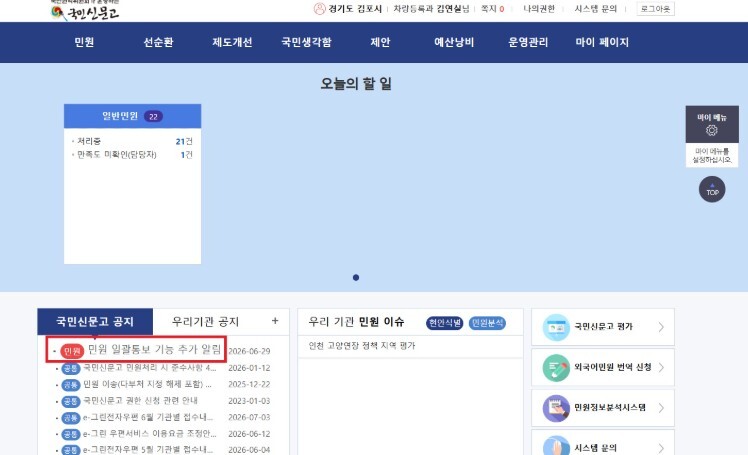Open the 국민생각함 main menu
The height and width of the screenshot is (455, 748).
point(306,42)
